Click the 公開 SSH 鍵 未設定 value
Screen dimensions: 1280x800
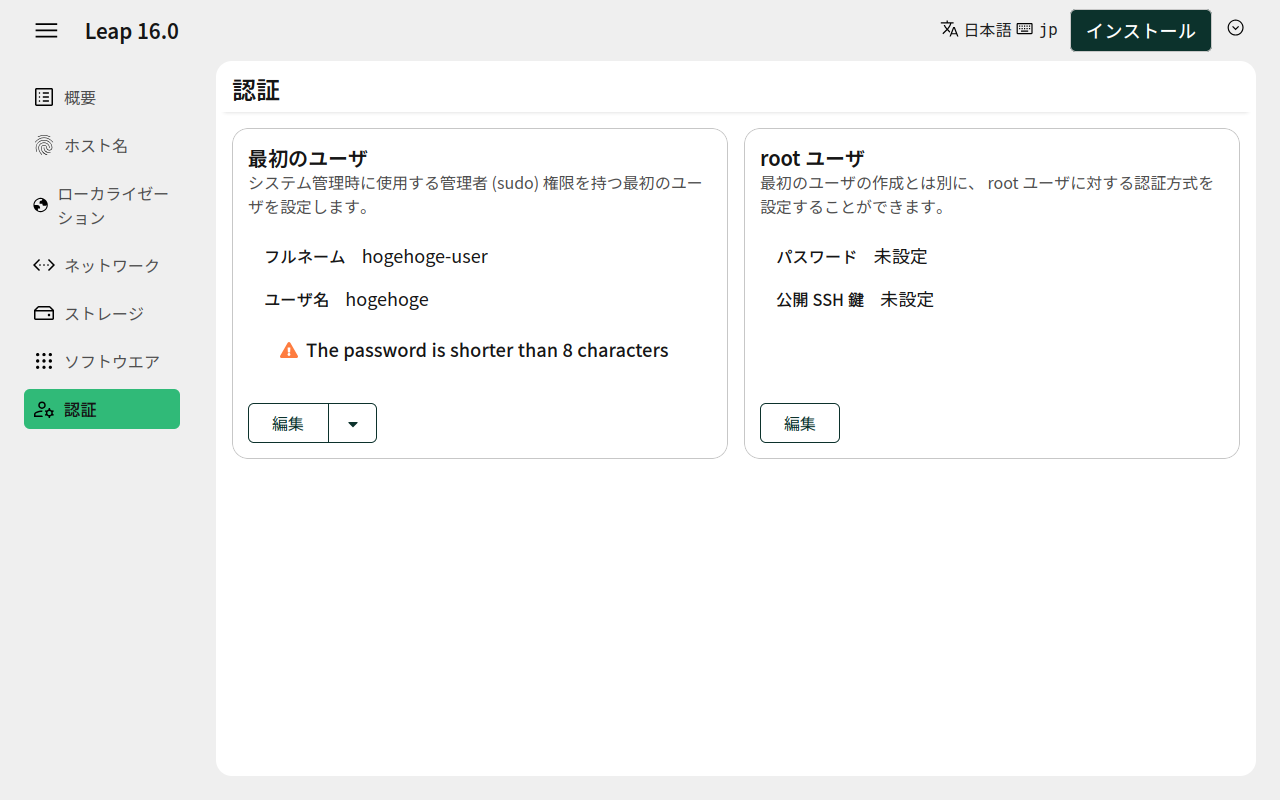(x=907, y=299)
